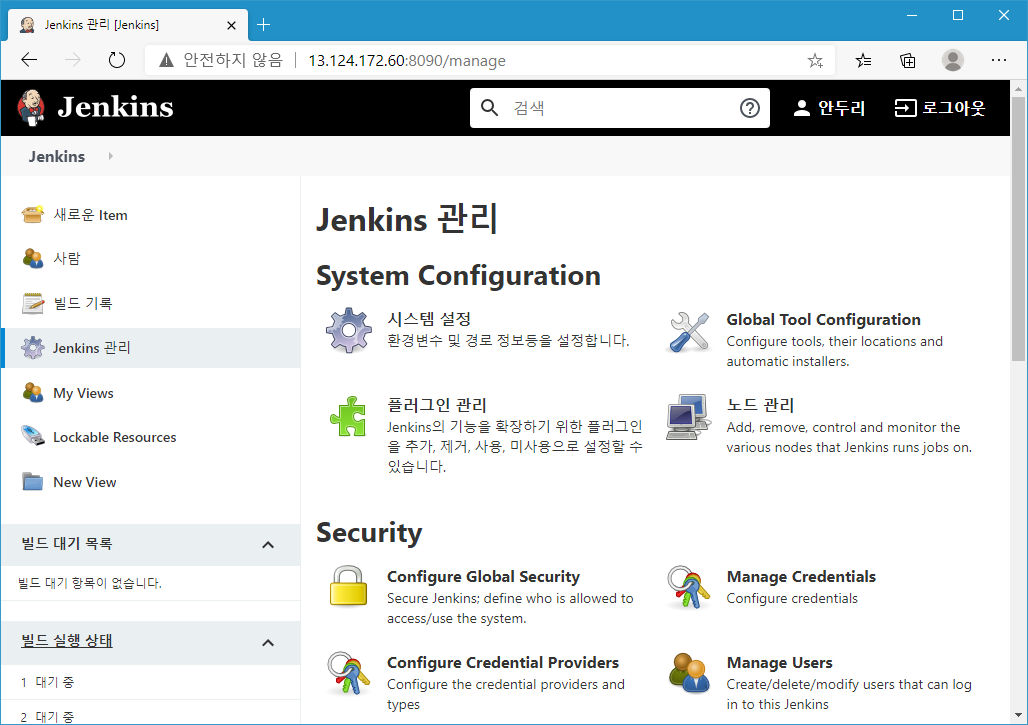
Task: Click the Jenkins search 검색 field
Action: click(620, 108)
